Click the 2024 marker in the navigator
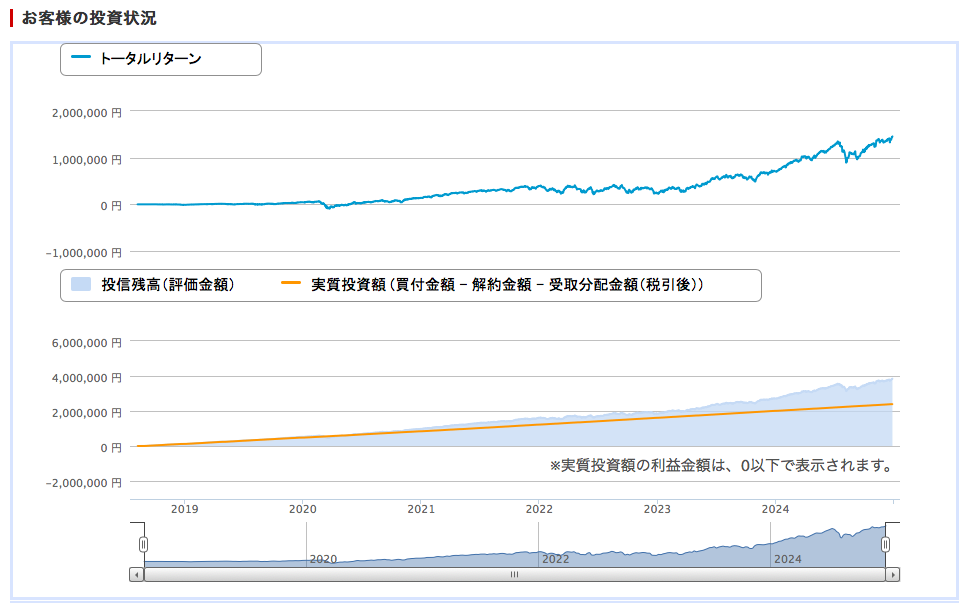Image resolution: width=966 pixels, height=603 pixels. pyautogui.click(x=787, y=559)
